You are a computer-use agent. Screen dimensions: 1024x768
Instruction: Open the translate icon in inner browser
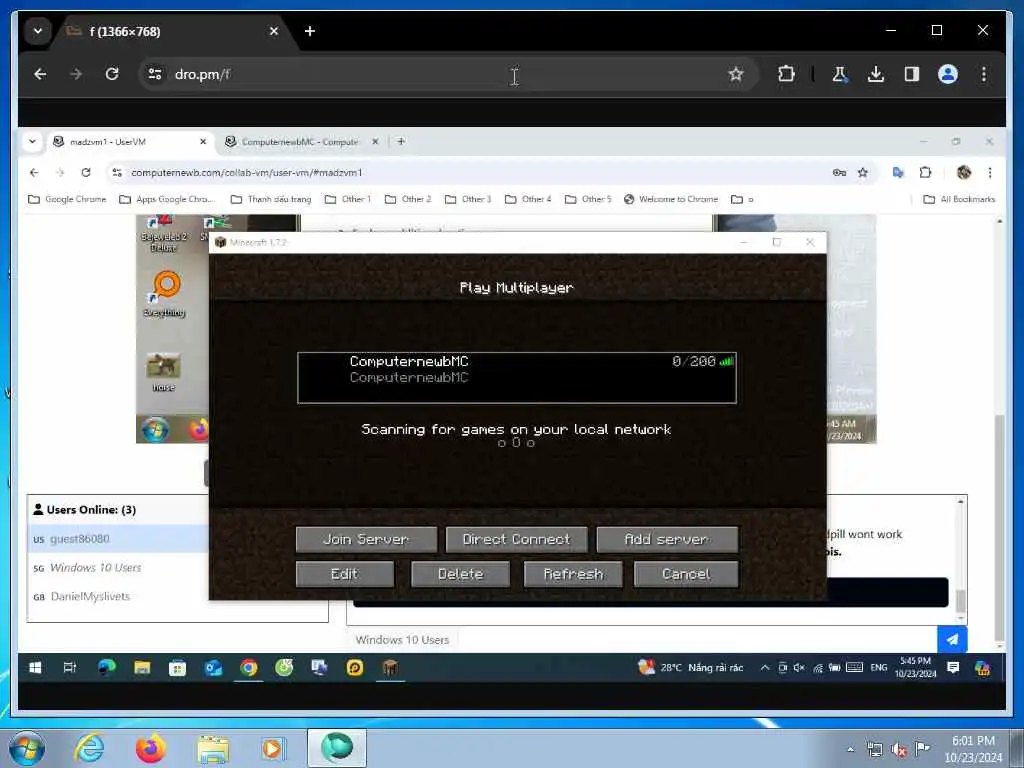pyautogui.click(x=898, y=172)
